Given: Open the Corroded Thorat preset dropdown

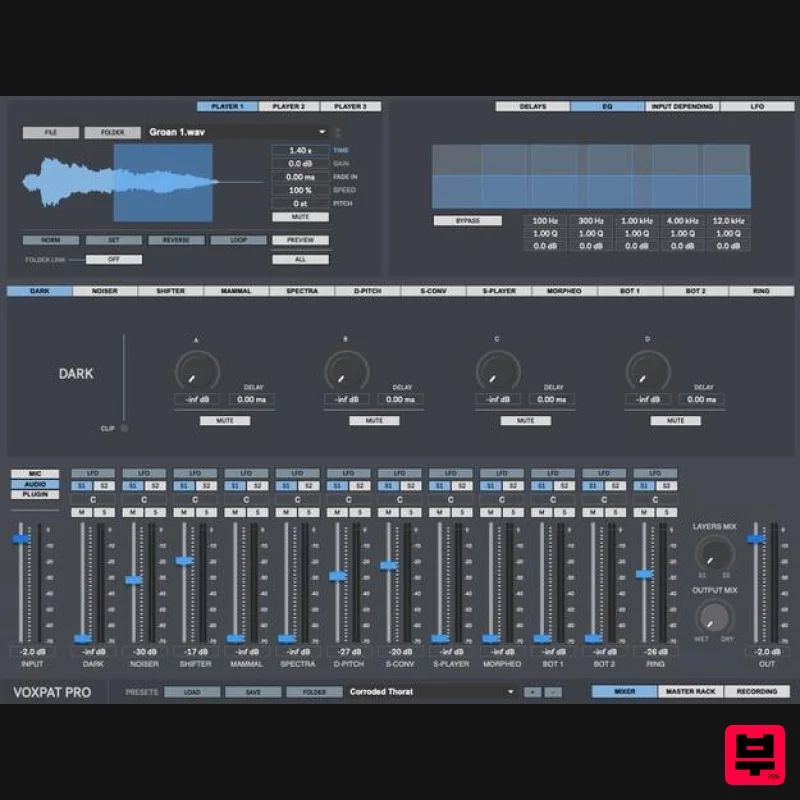Looking at the screenshot, I should tap(430, 691).
